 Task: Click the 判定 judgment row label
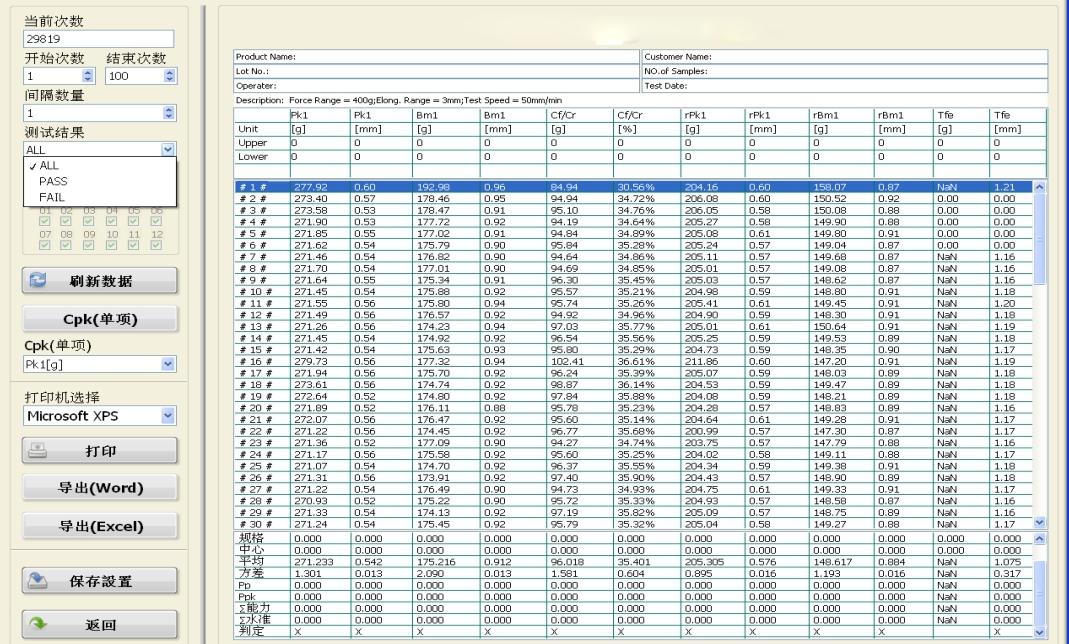coord(251,632)
